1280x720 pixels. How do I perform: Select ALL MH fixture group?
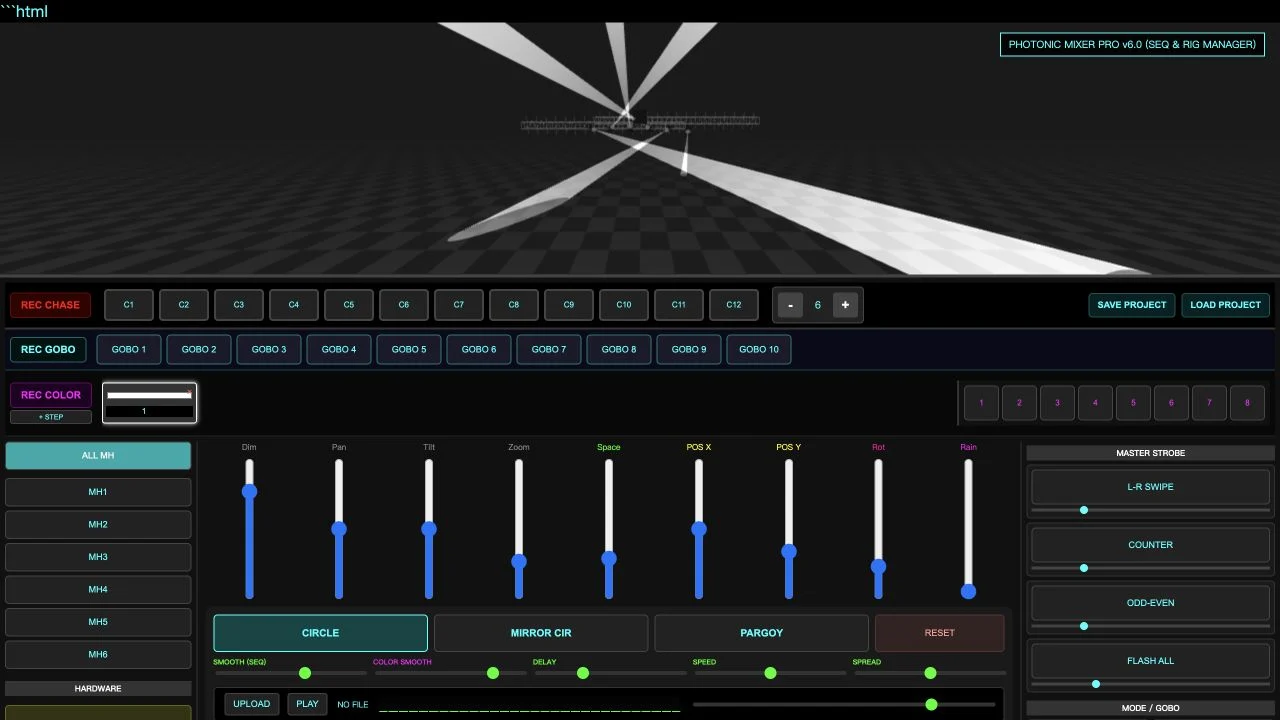(x=98, y=456)
